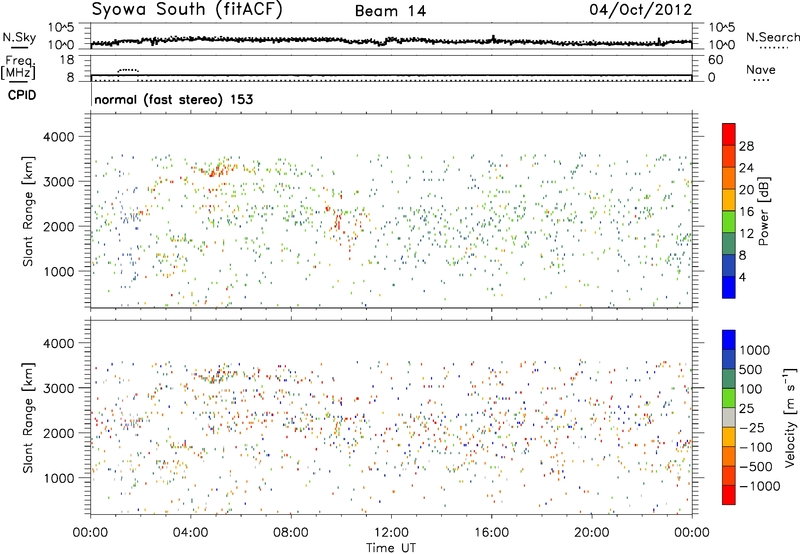This screenshot has height=554, width=800.
Task: Click the bright blue top Velocity color segment
Action: (x=729, y=340)
